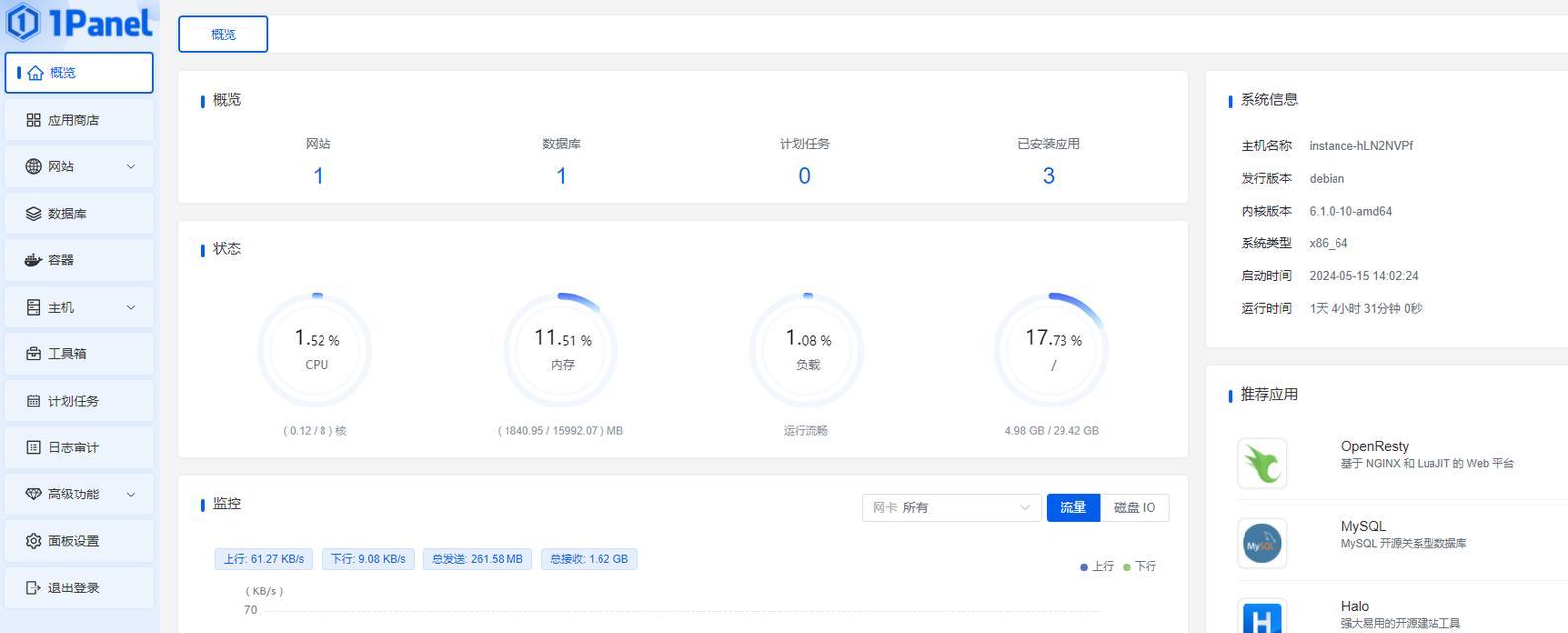
Task: Toggle the 上行 legend series
Action: click(x=1097, y=566)
